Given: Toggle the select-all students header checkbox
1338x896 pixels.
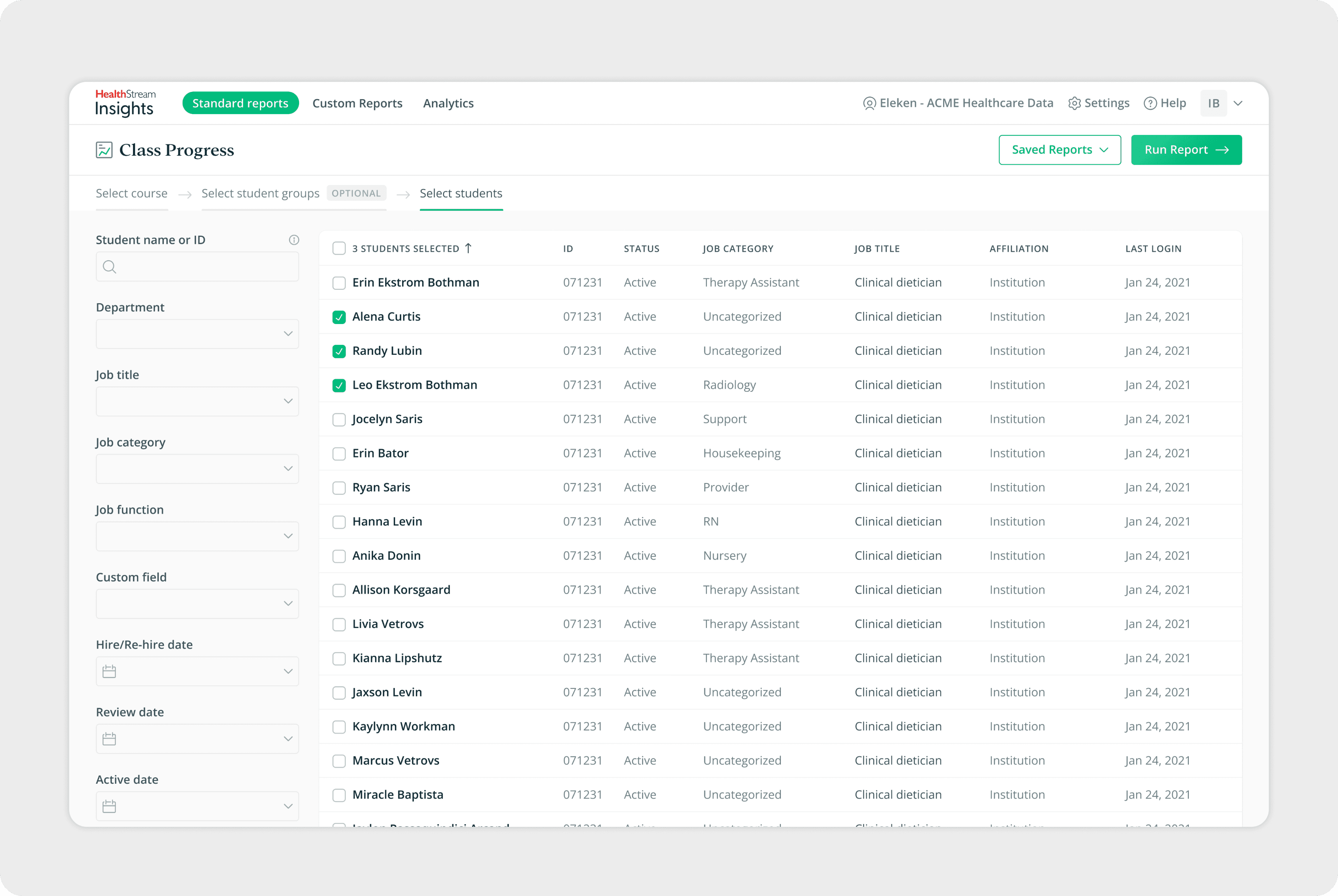Looking at the screenshot, I should [339, 249].
